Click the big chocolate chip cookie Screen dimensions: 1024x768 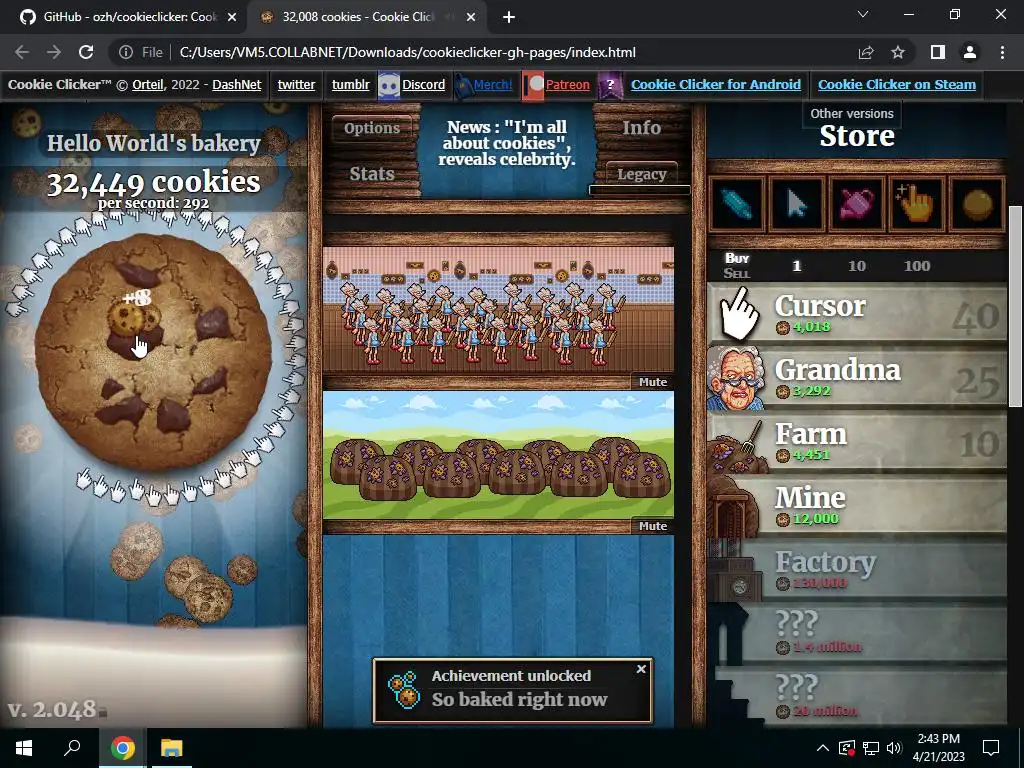pos(153,351)
